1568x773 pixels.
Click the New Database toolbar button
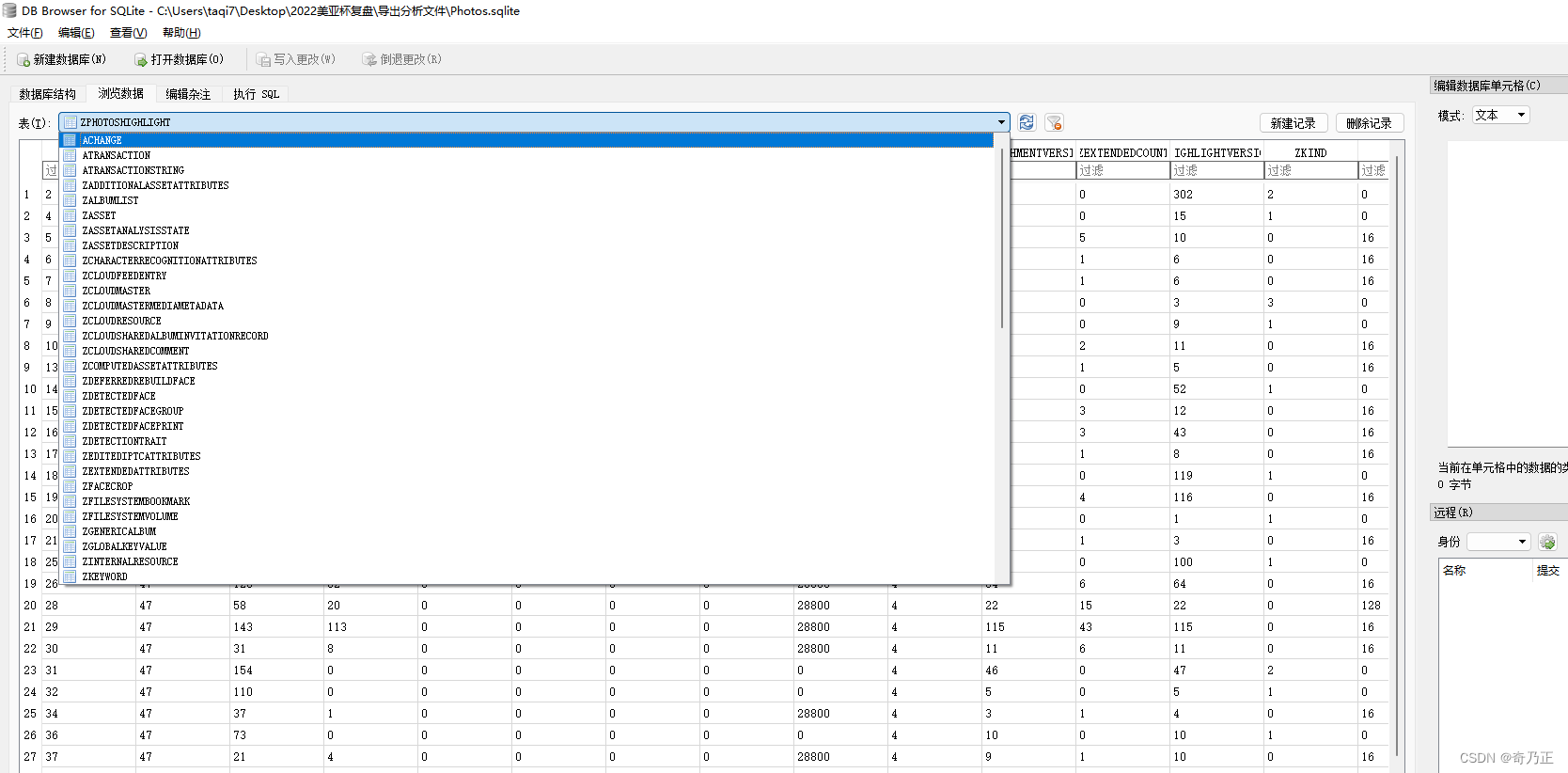point(62,59)
